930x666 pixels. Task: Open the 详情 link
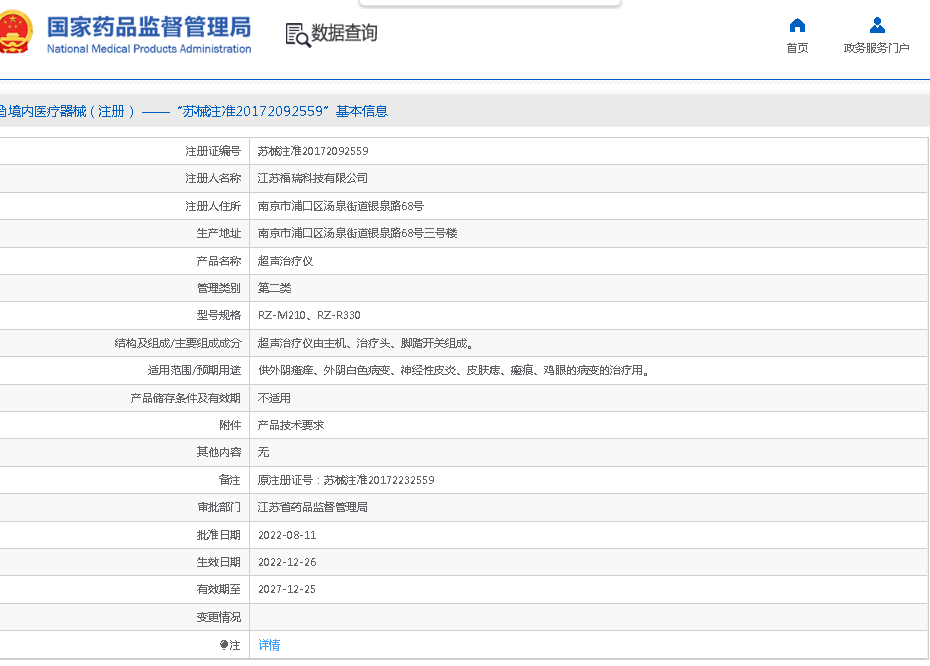coord(269,645)
